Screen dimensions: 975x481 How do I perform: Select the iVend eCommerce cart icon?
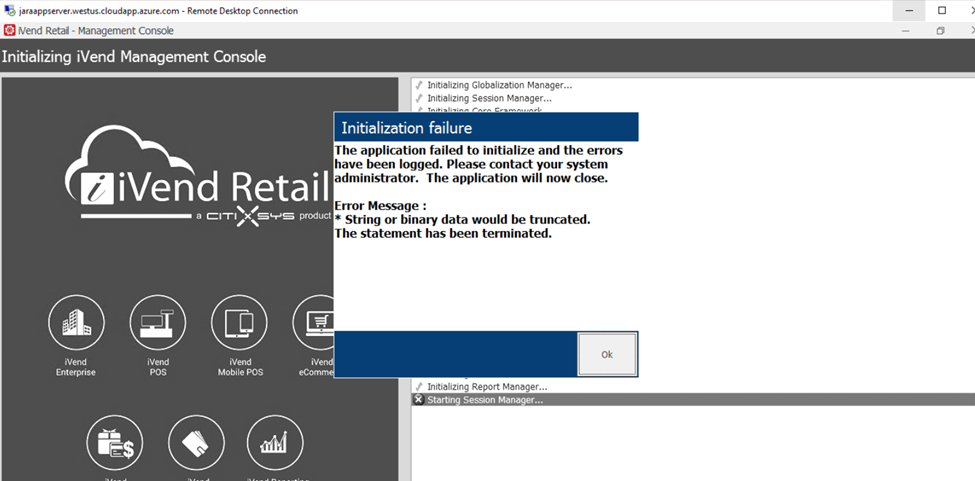[x=313, y=323]
